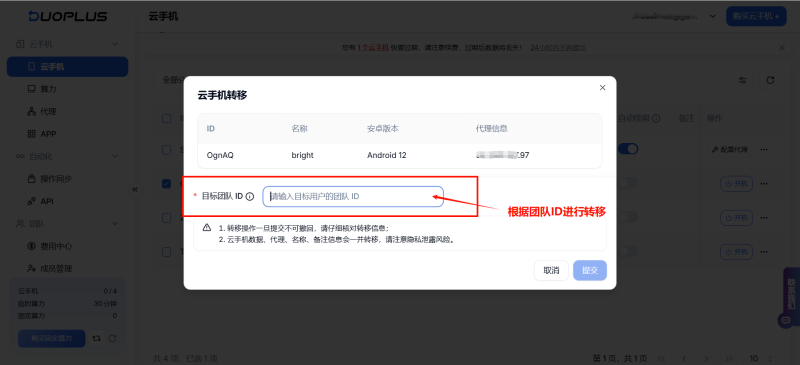Image resolution: width=800 pixels, height=365 pixels.
Task: Click the 取消 button in dialog
Action: tap(551, 271)
